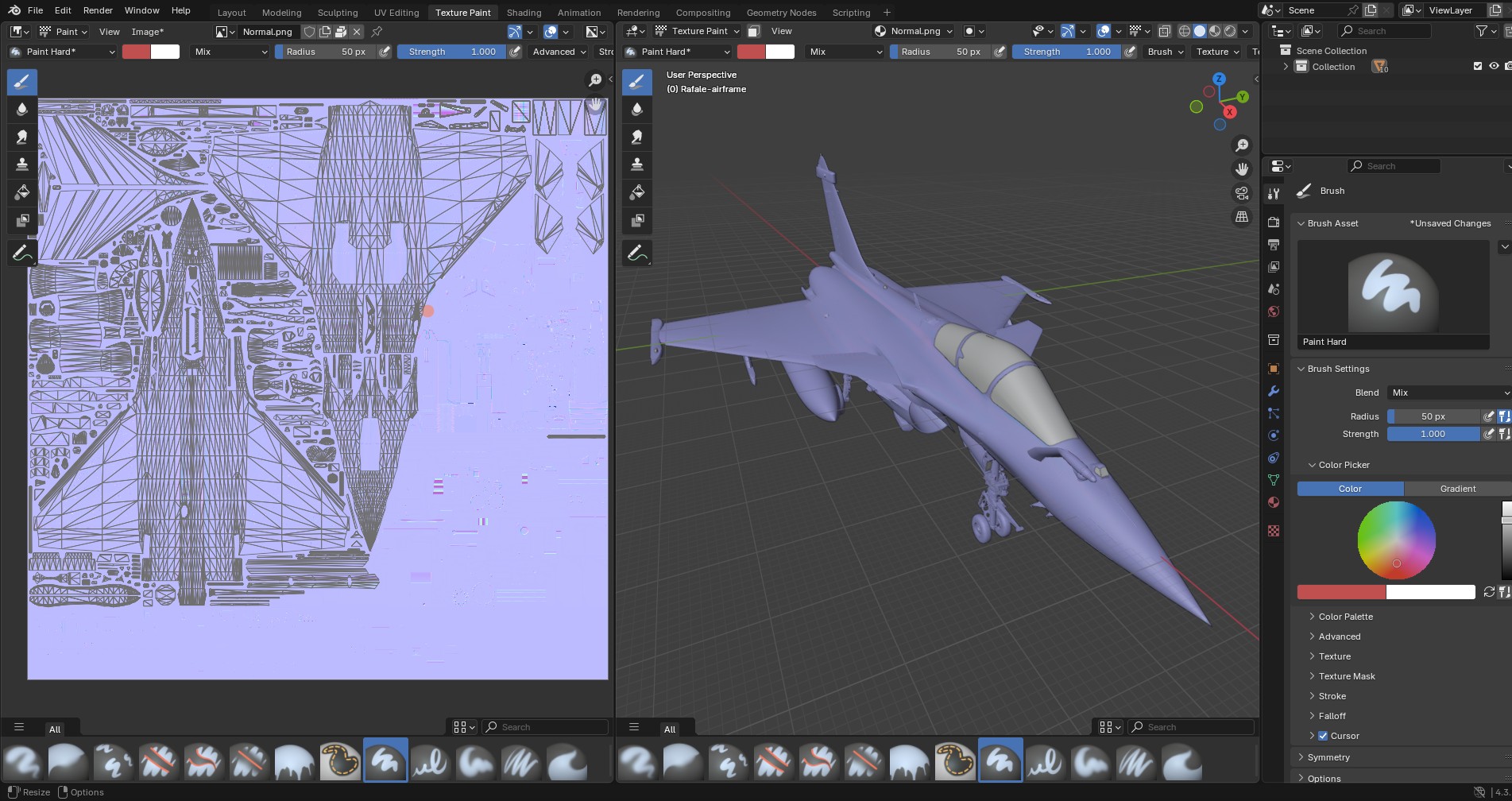Open the Brush dropdown in the 3D viewport header
This screenshot has height=801, width=1512.
point(1166,52)
